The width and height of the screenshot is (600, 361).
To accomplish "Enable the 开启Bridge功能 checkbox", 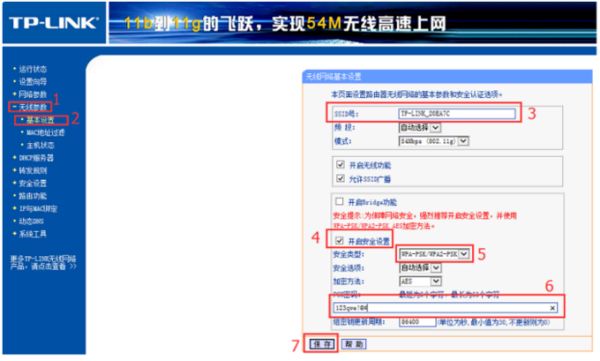I will (x=339, y=201).
